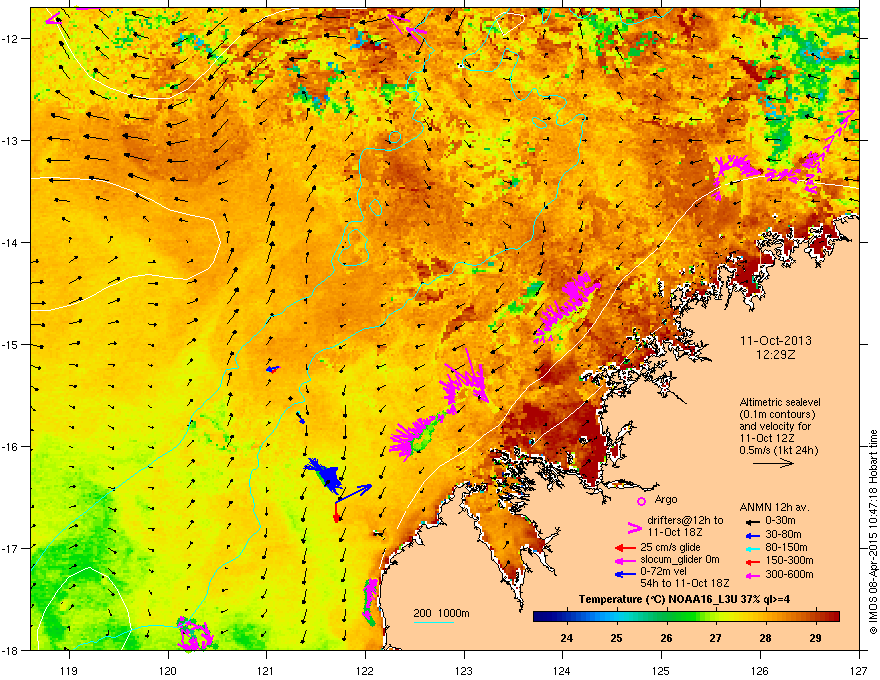This screenshot has width=880, height=680.
Task: Click the latitude axis label -15
Action: pyautogui.click(x=11, y=344)
